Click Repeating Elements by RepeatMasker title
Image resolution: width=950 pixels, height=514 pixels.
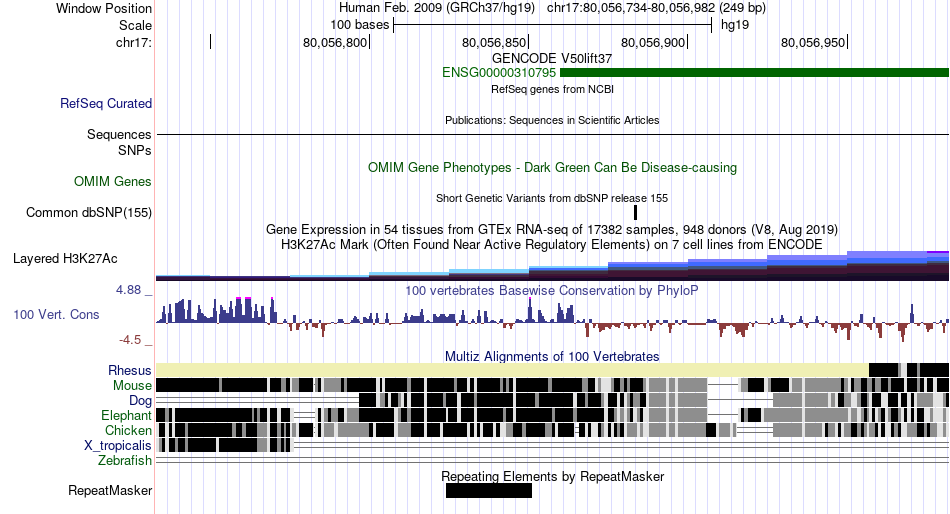click(552, 476)
